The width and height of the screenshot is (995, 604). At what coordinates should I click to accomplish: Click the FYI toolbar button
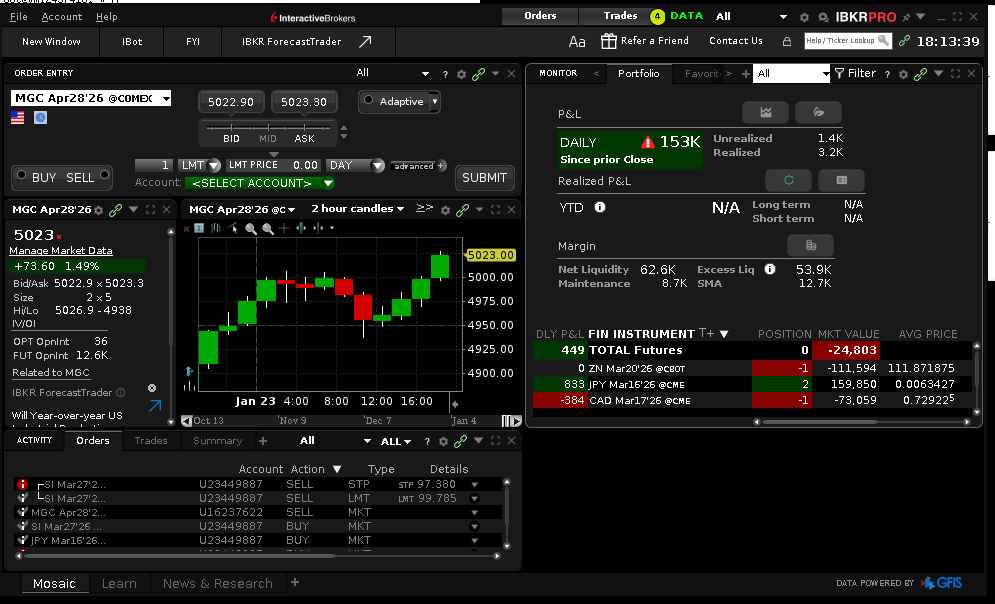193,42
